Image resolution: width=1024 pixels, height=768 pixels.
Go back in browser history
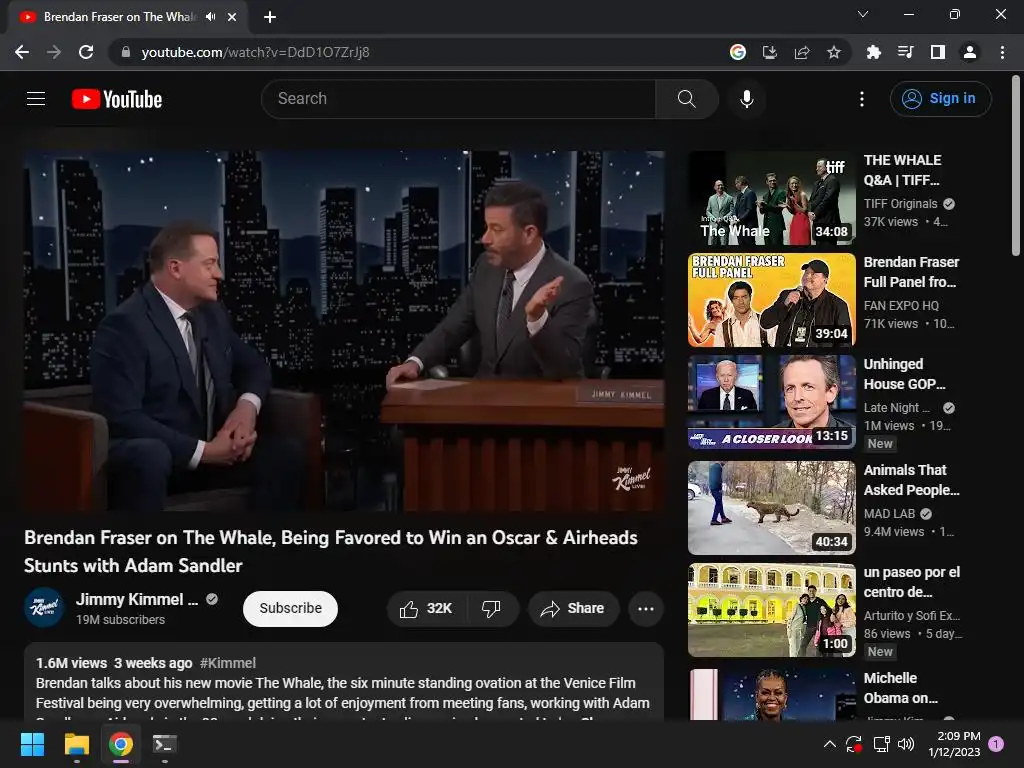pyautogui.click(x=22, y=52)
